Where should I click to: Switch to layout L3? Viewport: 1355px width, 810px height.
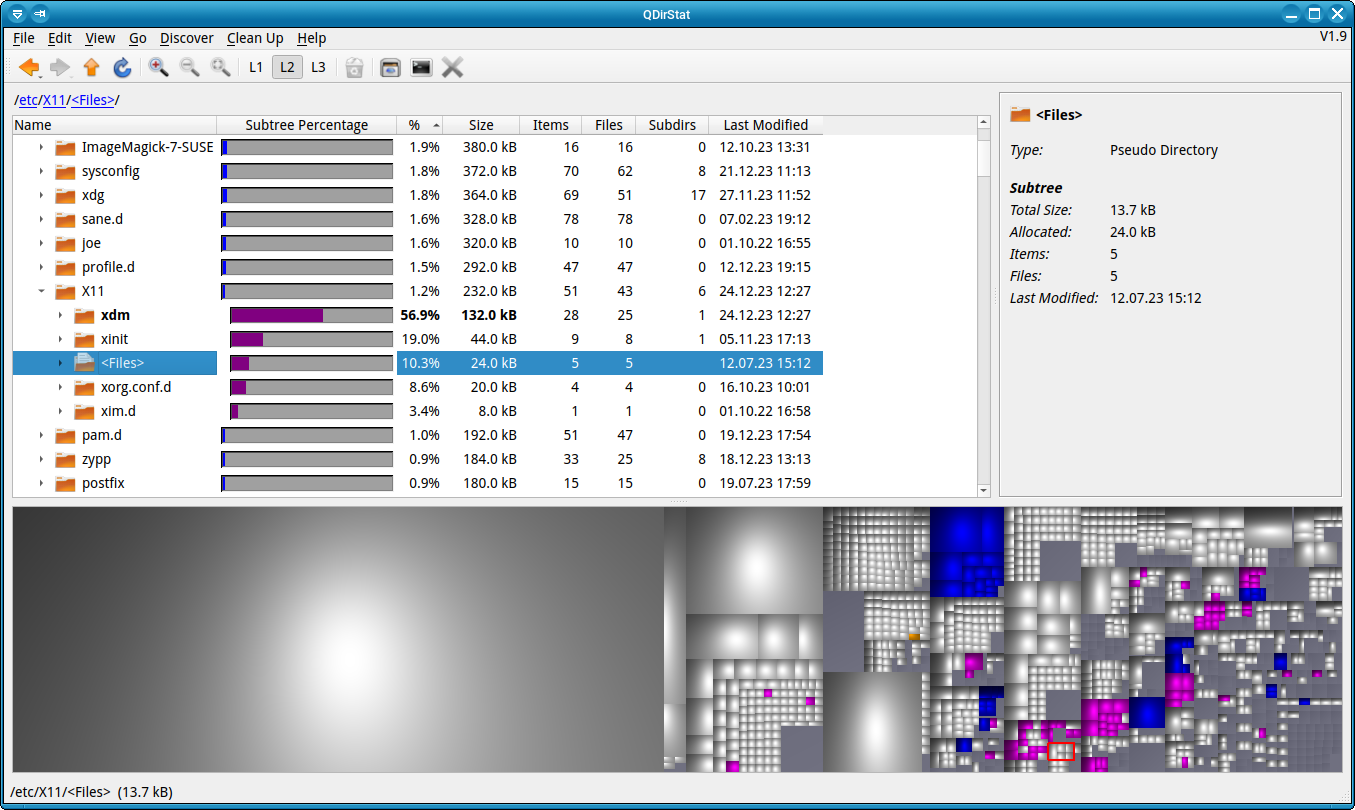click(x=318, y=67)
